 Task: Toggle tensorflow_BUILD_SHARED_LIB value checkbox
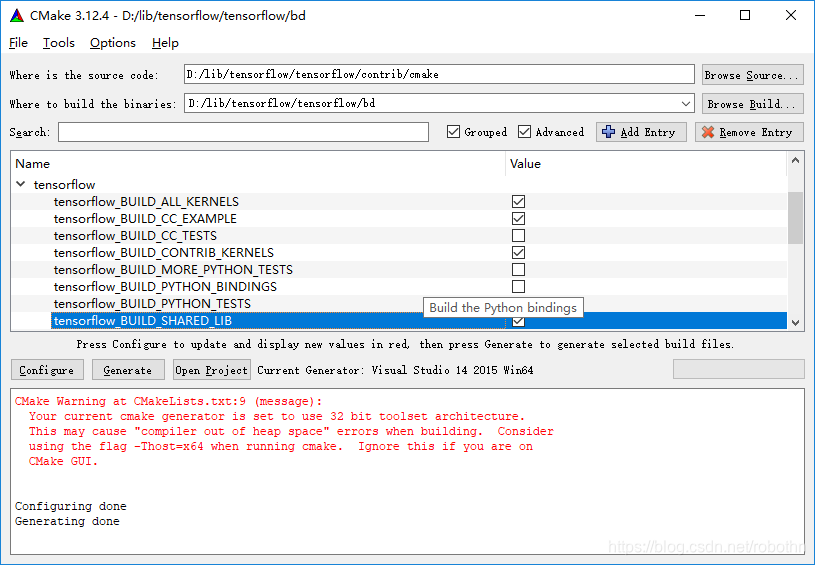click(x=518, y=322)
